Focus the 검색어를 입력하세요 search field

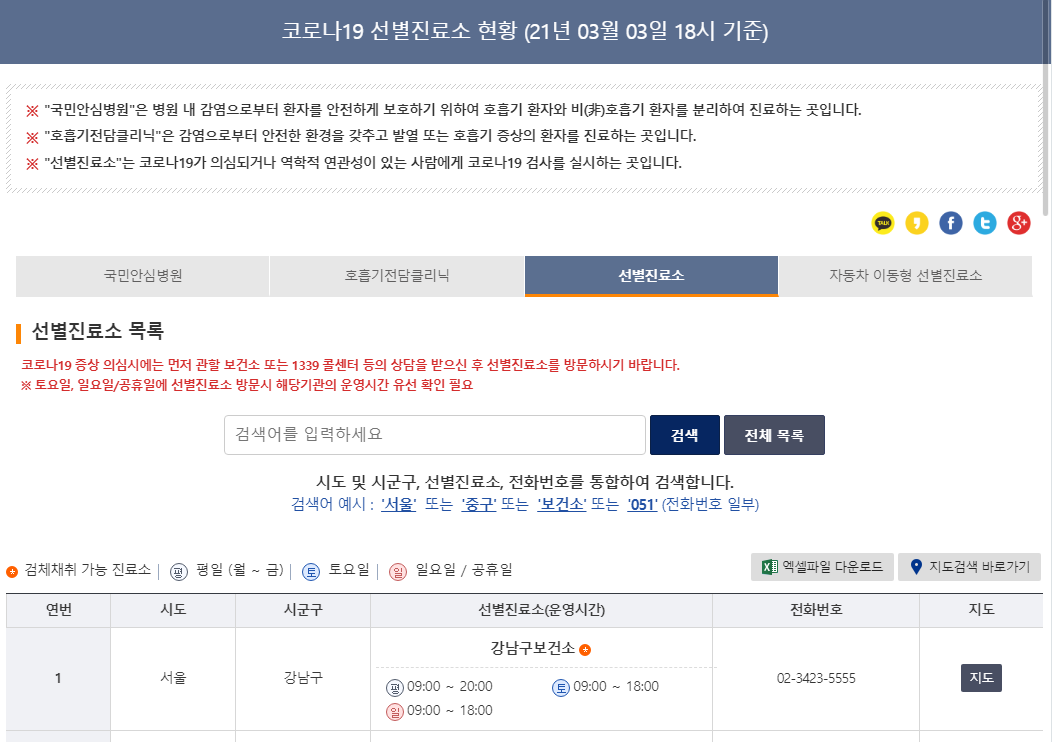(x=435, y=435)
